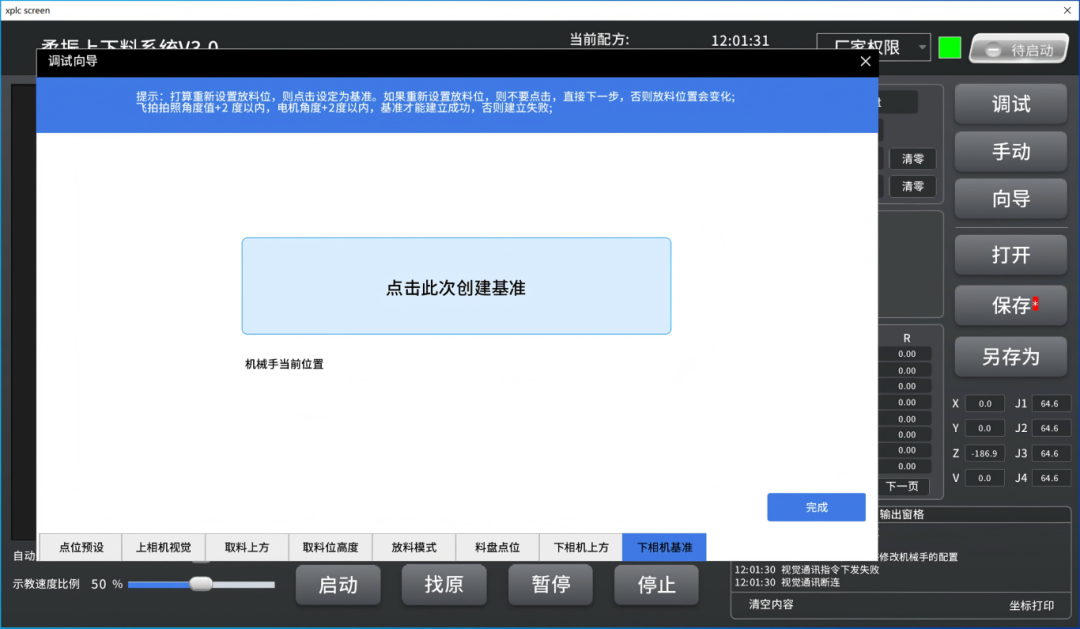Image resolution: width=1080 pixels, height=629 pixels.
Task: Click the 坐标打印 coordinate print button
Action: (1031, 606)
